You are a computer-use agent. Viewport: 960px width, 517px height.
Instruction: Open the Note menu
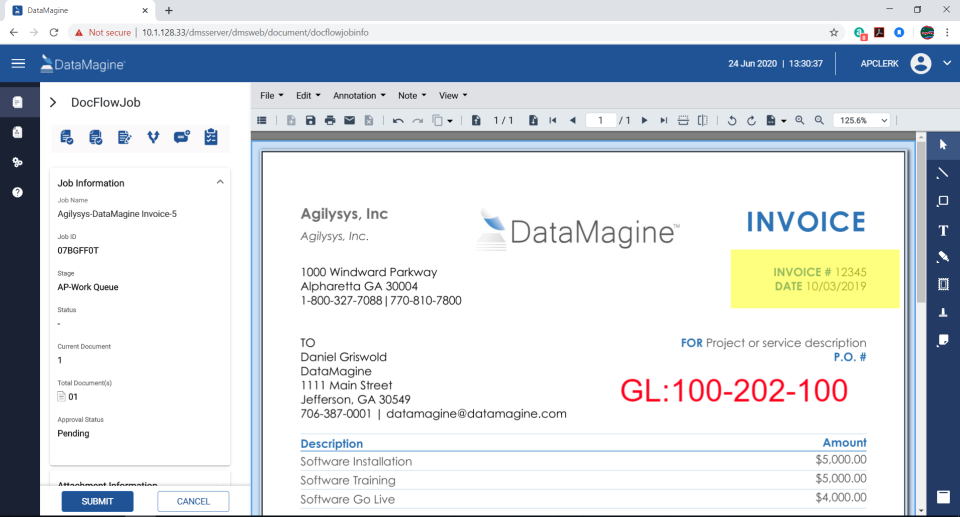412,96
